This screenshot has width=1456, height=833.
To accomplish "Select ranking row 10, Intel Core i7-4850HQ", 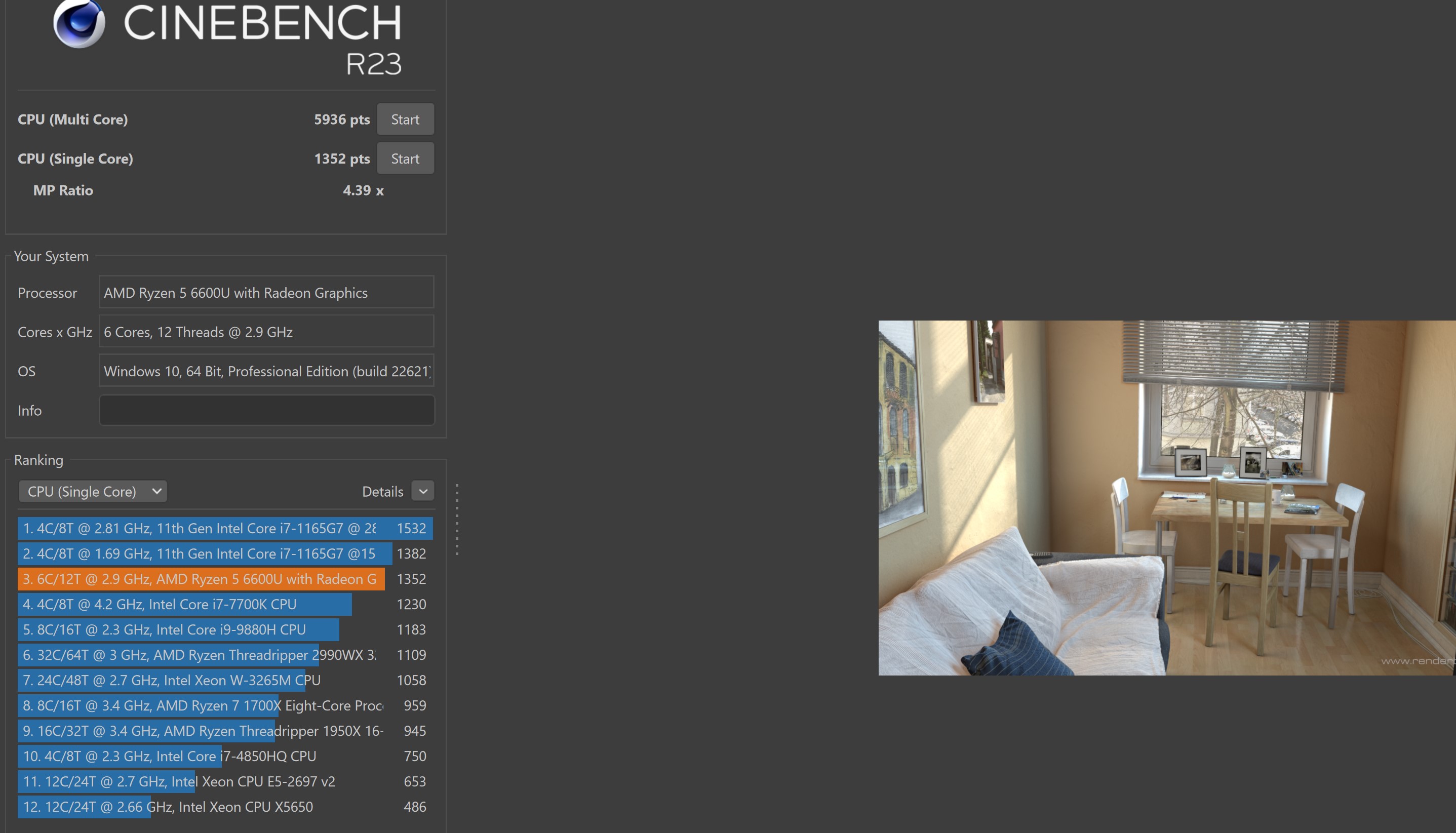I will click(225, 756).
